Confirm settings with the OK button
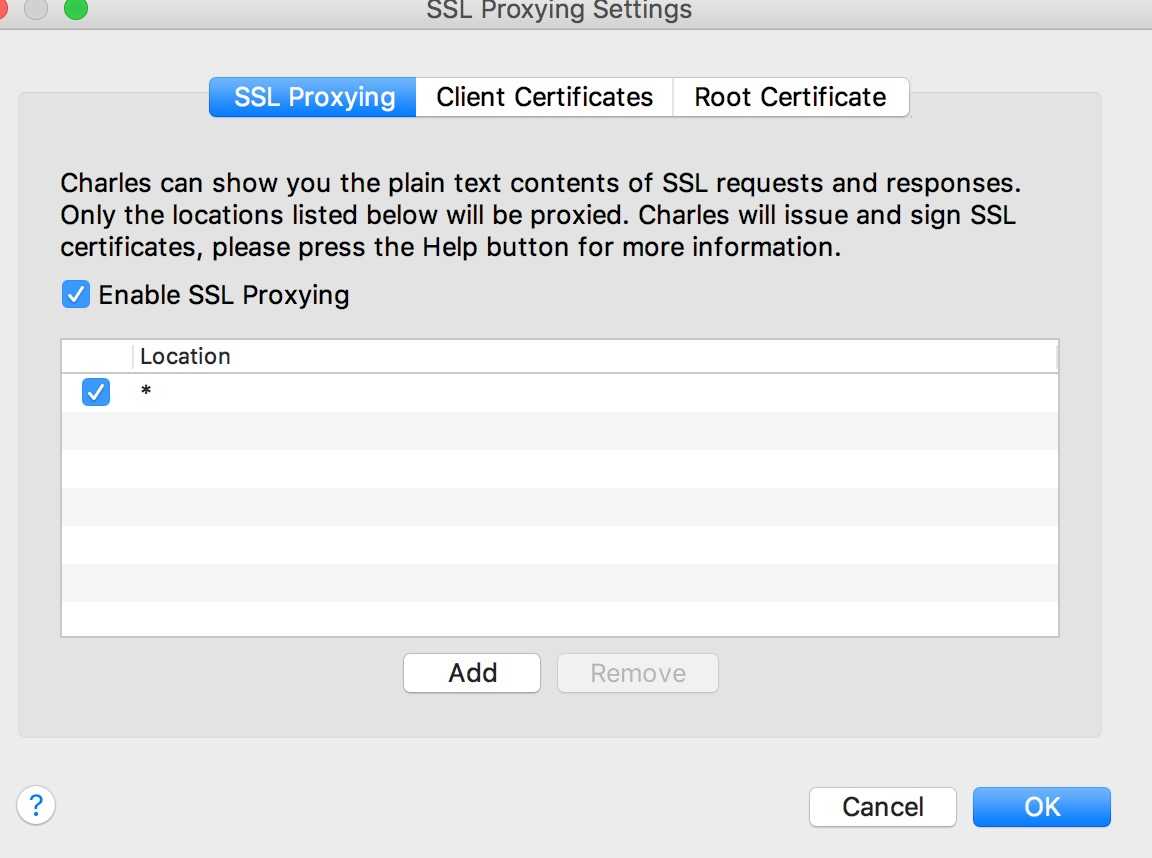 (1042, 807)
